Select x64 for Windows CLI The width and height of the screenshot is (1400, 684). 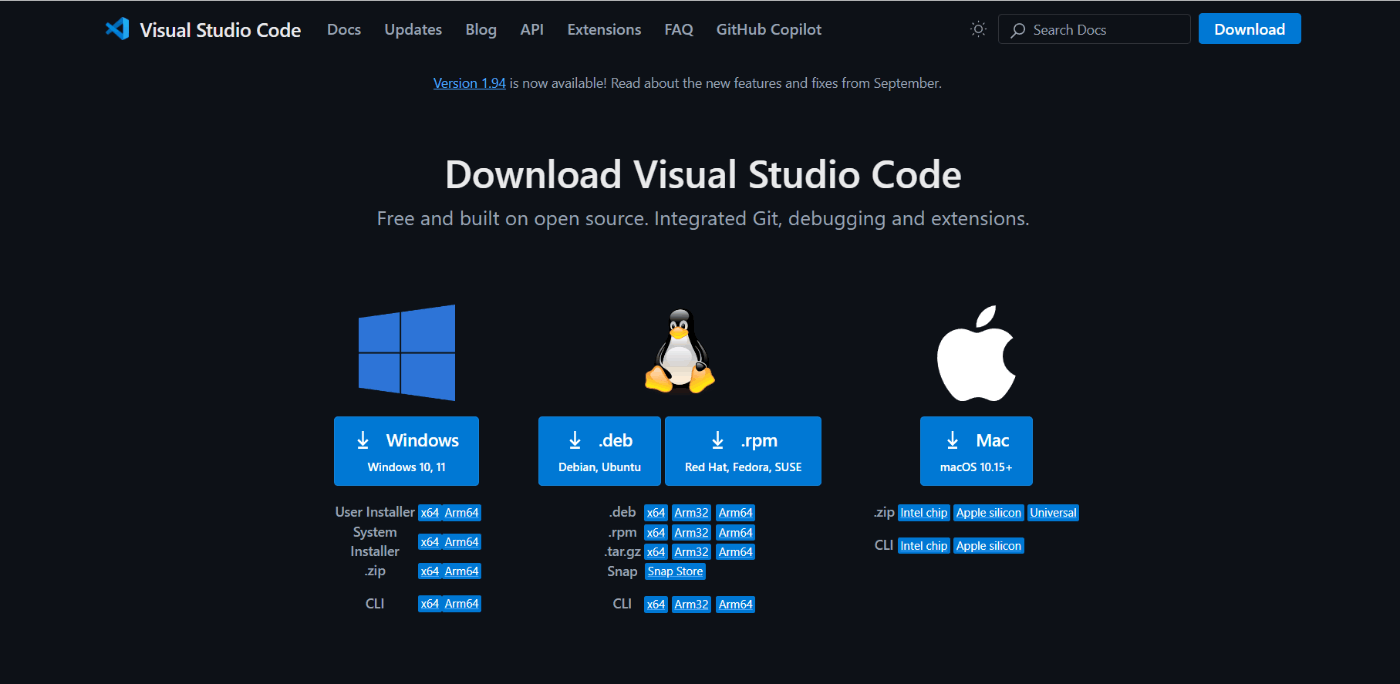click(x=430, y=604)
